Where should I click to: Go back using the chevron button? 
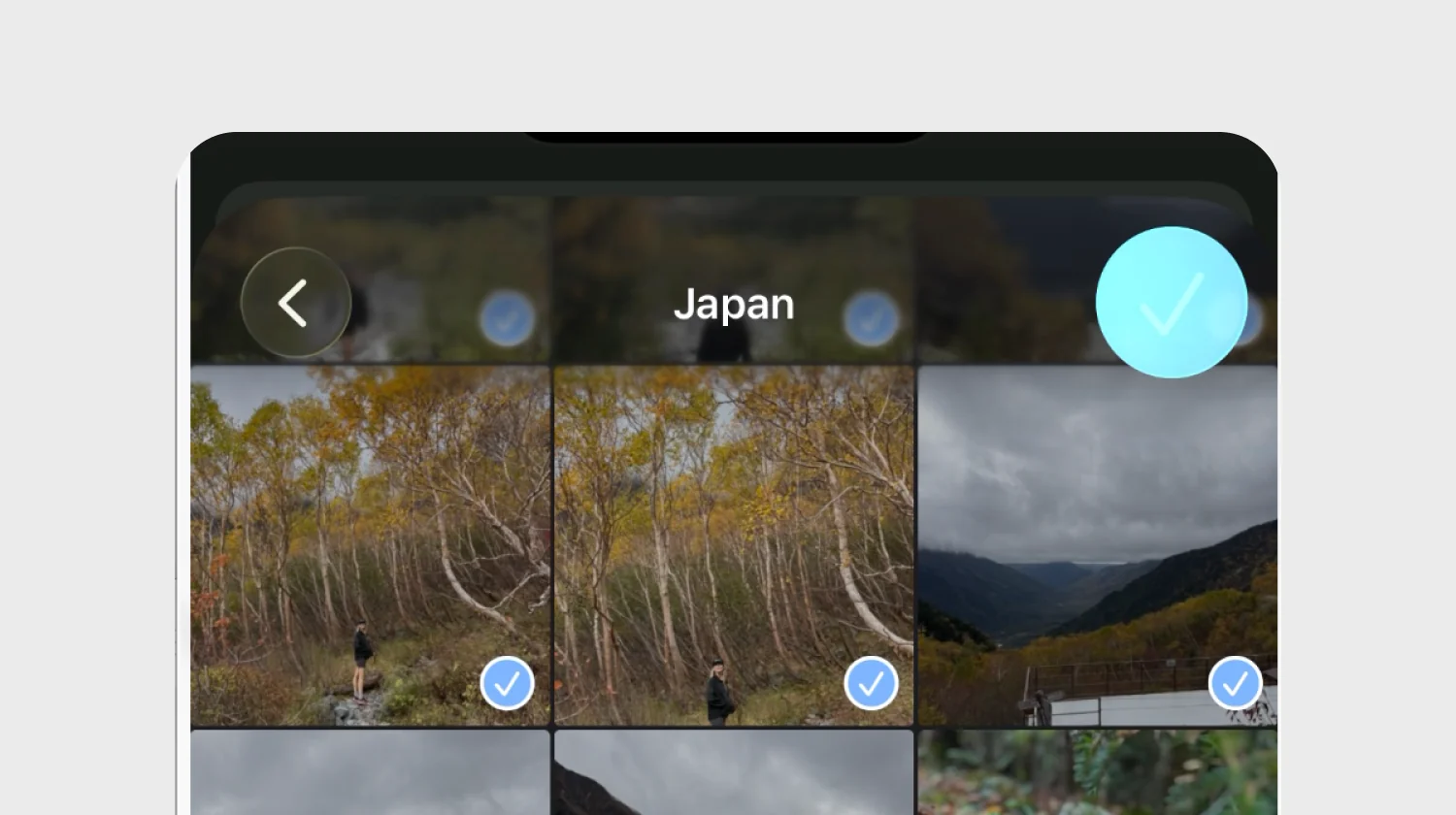296,303
